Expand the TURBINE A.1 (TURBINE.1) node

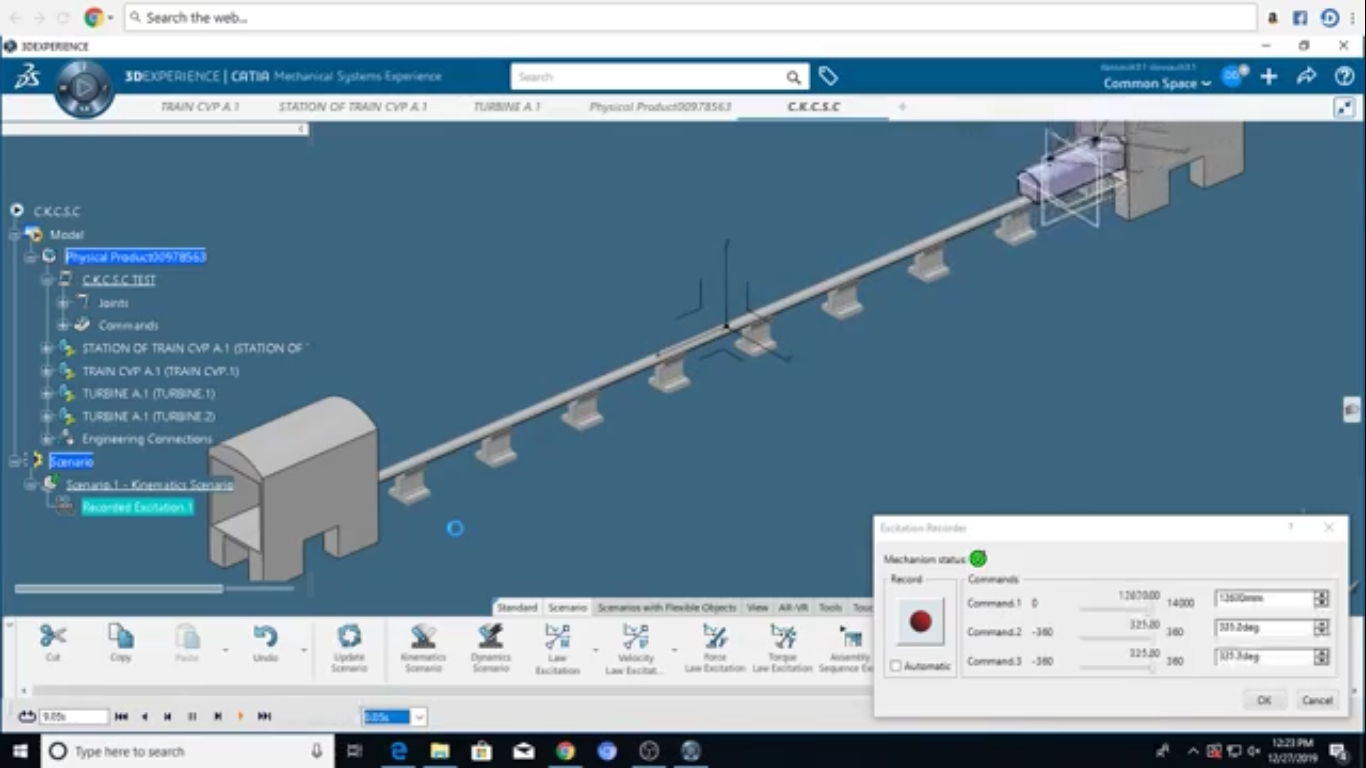pyautogui.click(x=46, y=394)
